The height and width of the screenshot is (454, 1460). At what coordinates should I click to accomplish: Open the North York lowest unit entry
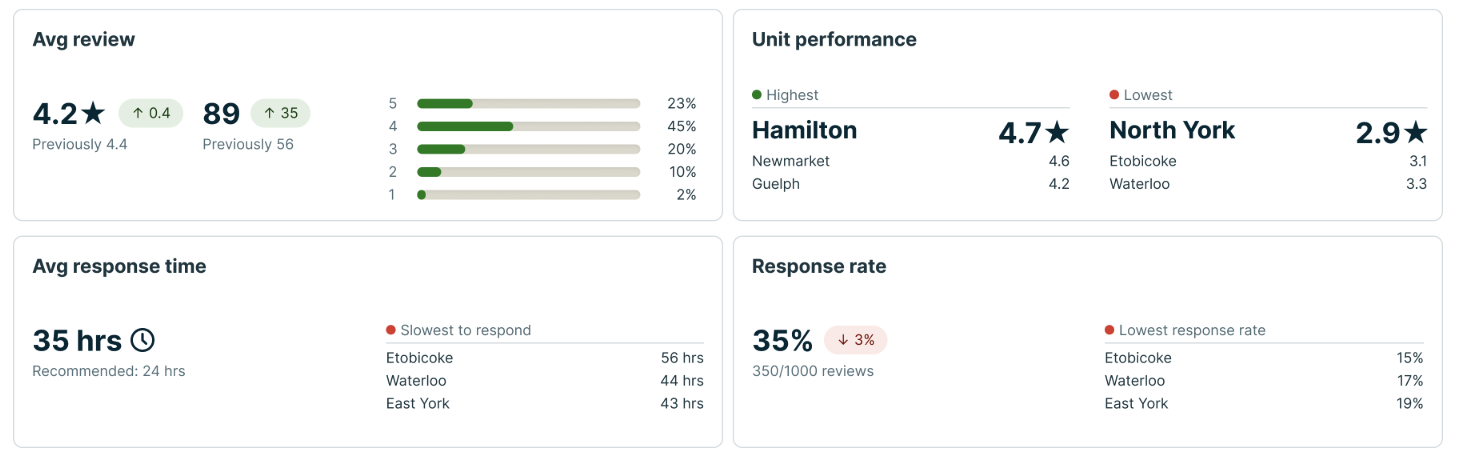[1172, 131]
